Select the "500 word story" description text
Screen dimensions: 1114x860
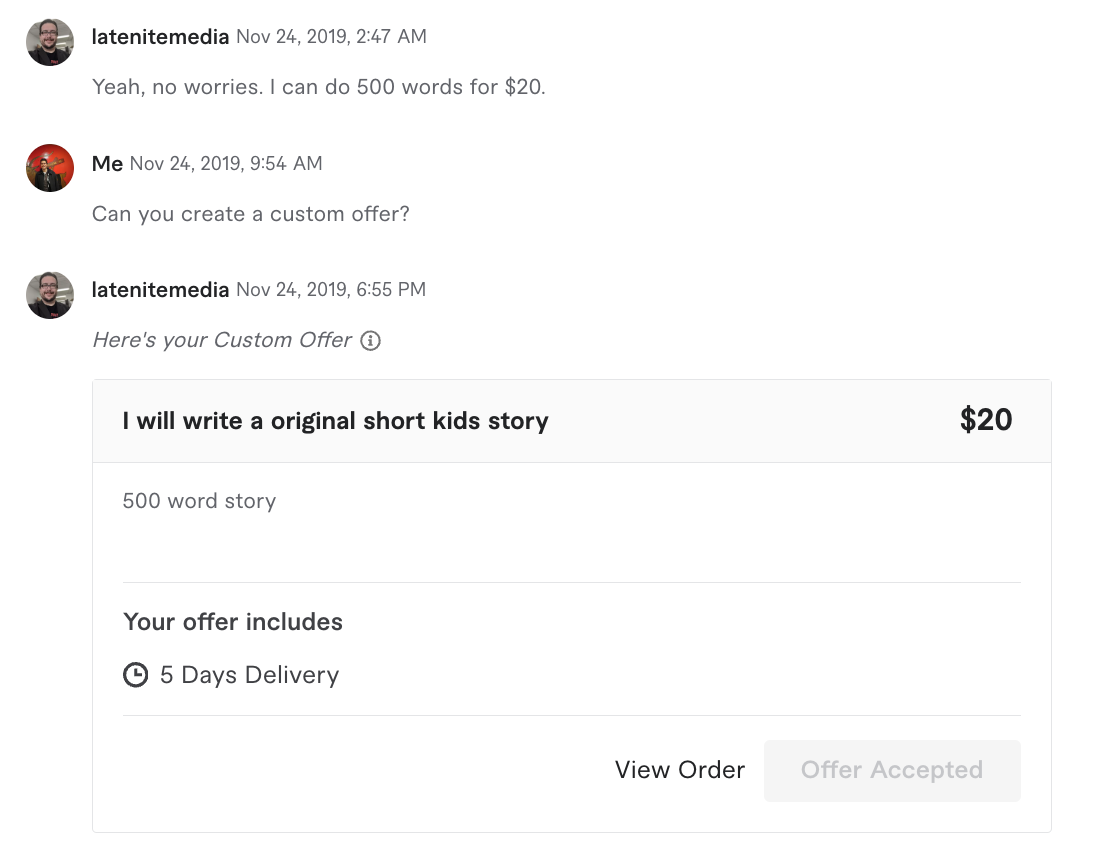[199, 501]
